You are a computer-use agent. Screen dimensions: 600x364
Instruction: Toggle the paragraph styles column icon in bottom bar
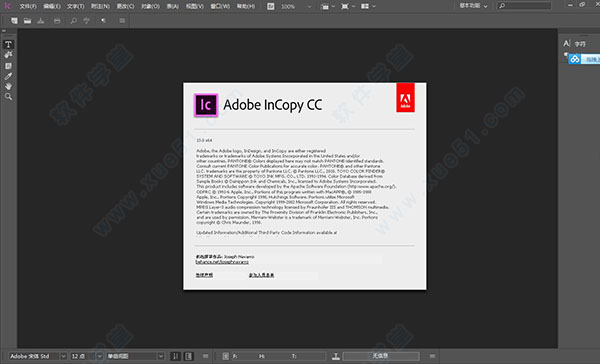point(189,356)
